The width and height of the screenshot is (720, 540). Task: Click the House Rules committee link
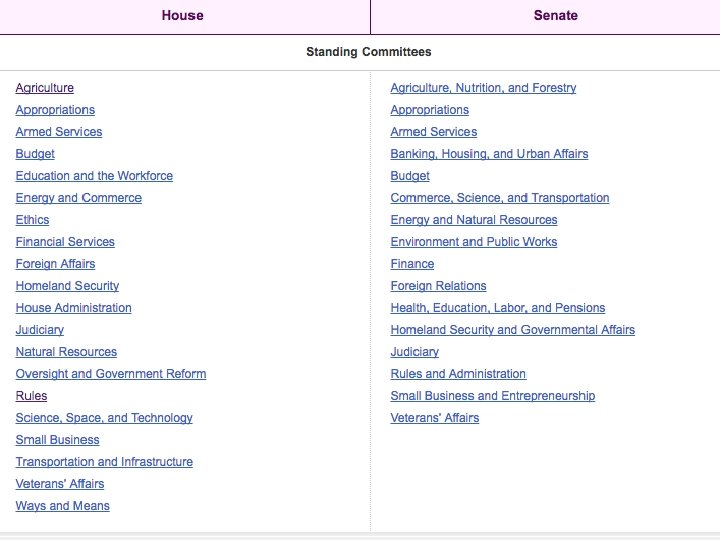[x=31, y=396]
